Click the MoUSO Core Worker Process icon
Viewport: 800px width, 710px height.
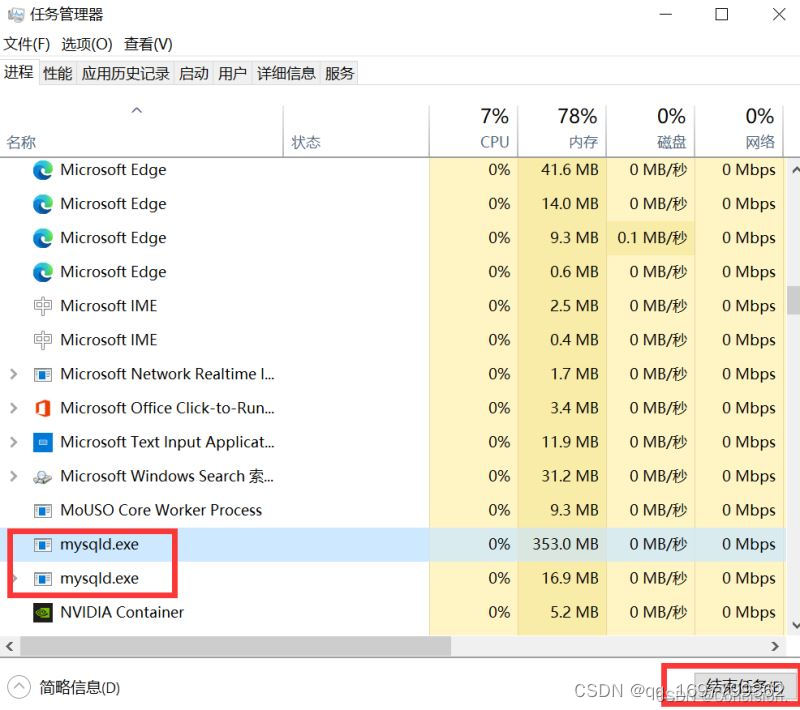(43, 511)
